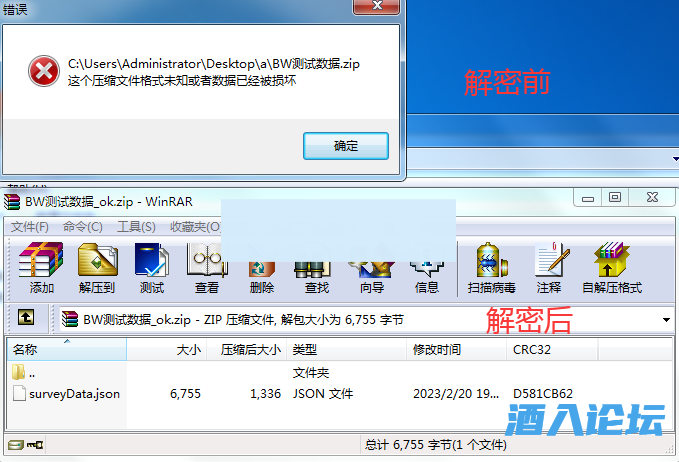Image resolution: width=679 pixels, height=462 pixels.
Task: Click the error dialog file path text
Action: pos(213,64)
